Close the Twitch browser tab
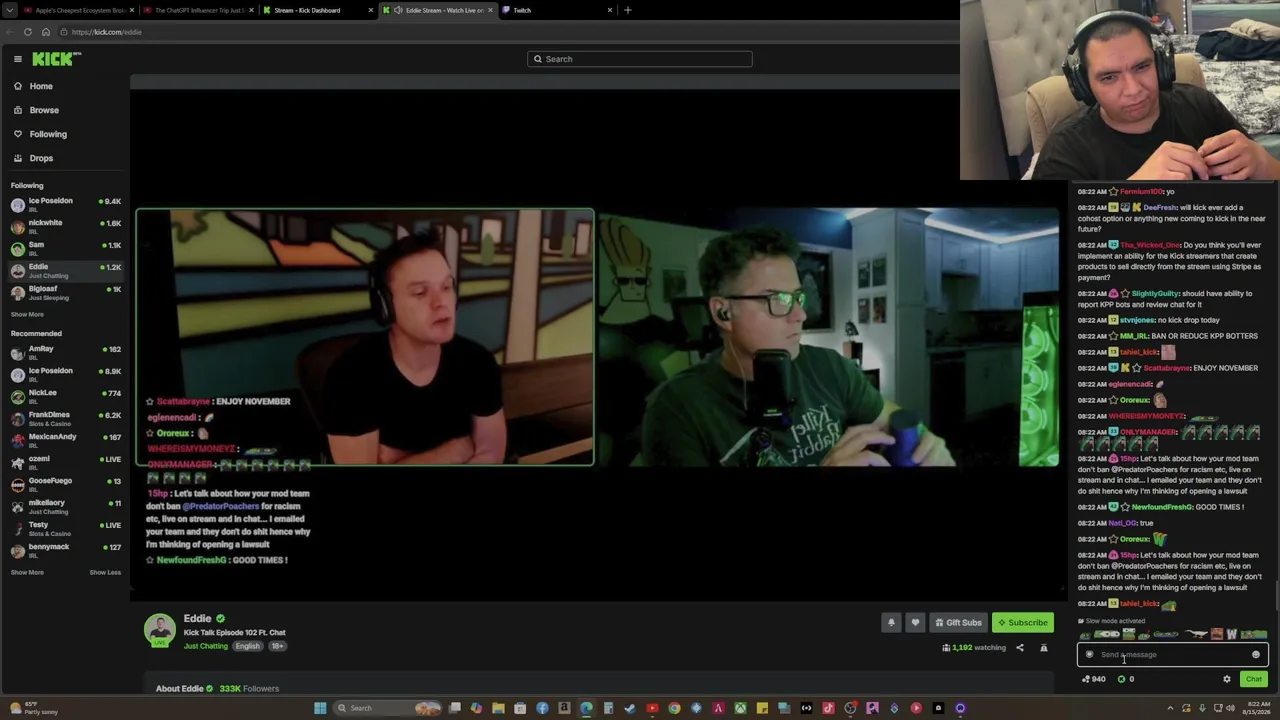 610,10
